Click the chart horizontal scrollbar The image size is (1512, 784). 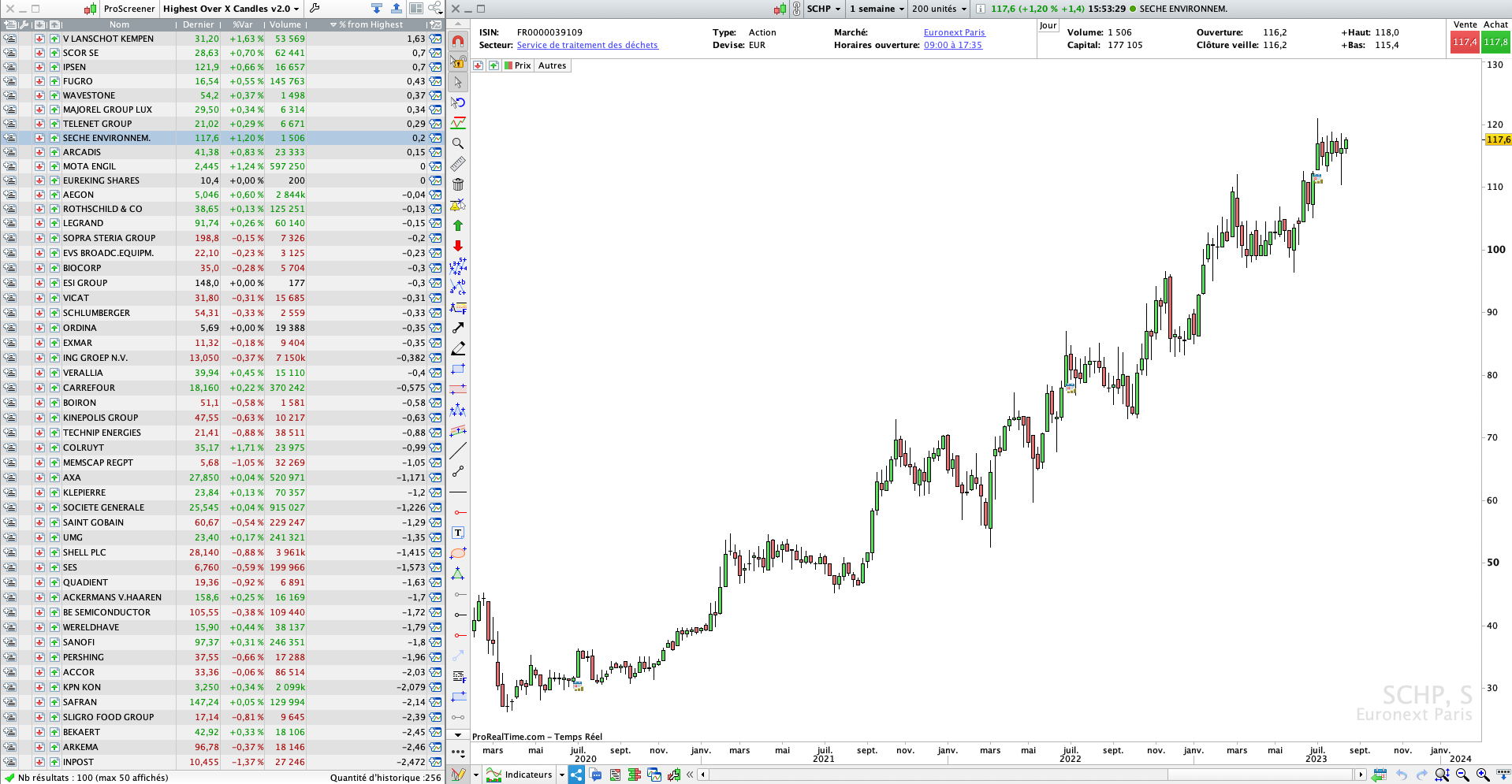coord(1030,775)
